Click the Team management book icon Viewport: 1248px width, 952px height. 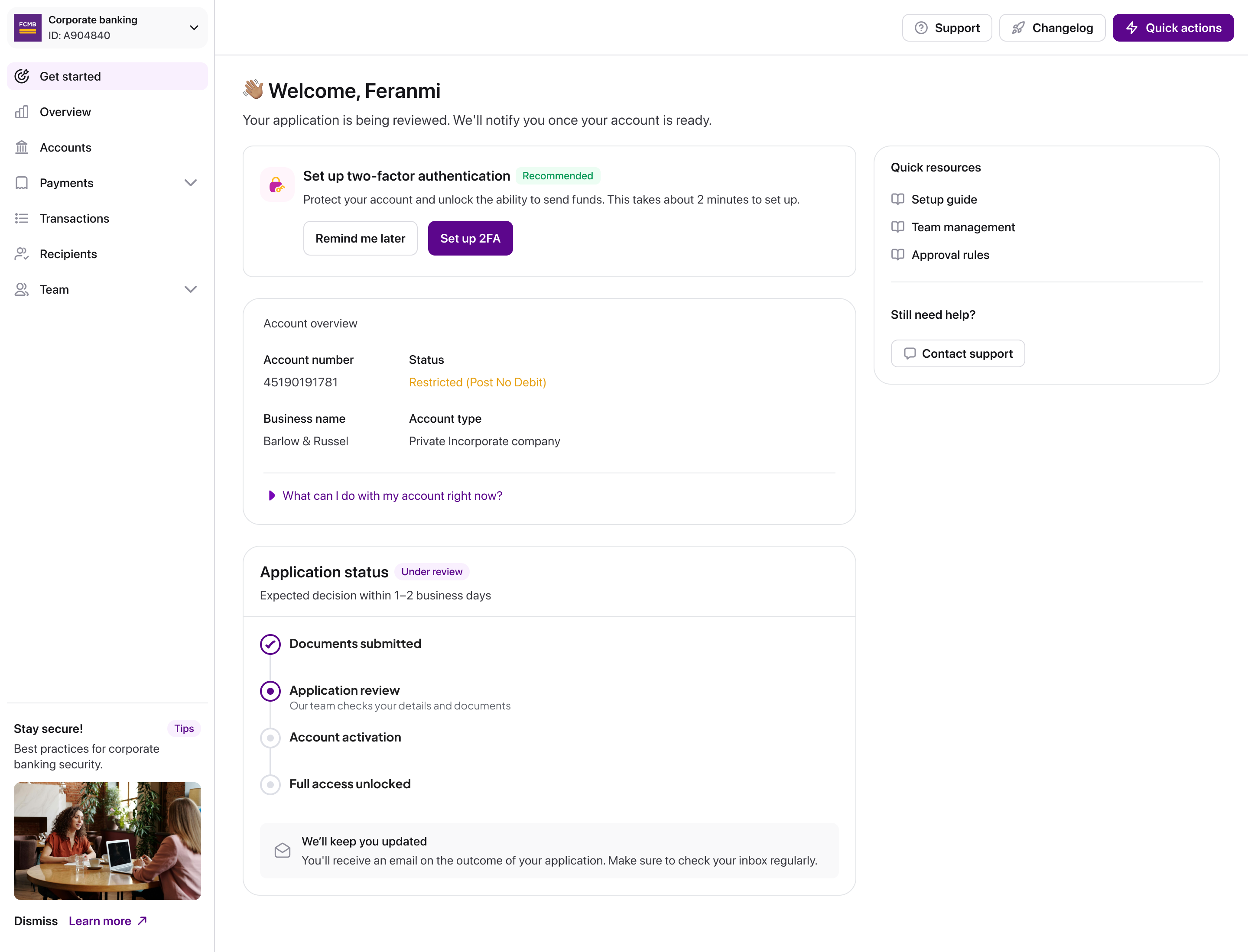[897, 227]
